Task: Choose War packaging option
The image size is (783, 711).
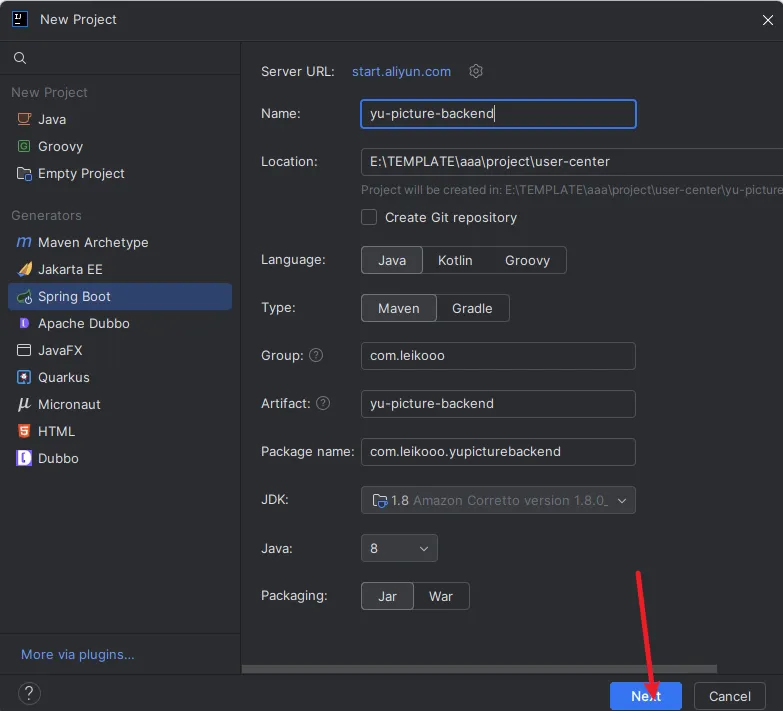Action: (441, 596)
